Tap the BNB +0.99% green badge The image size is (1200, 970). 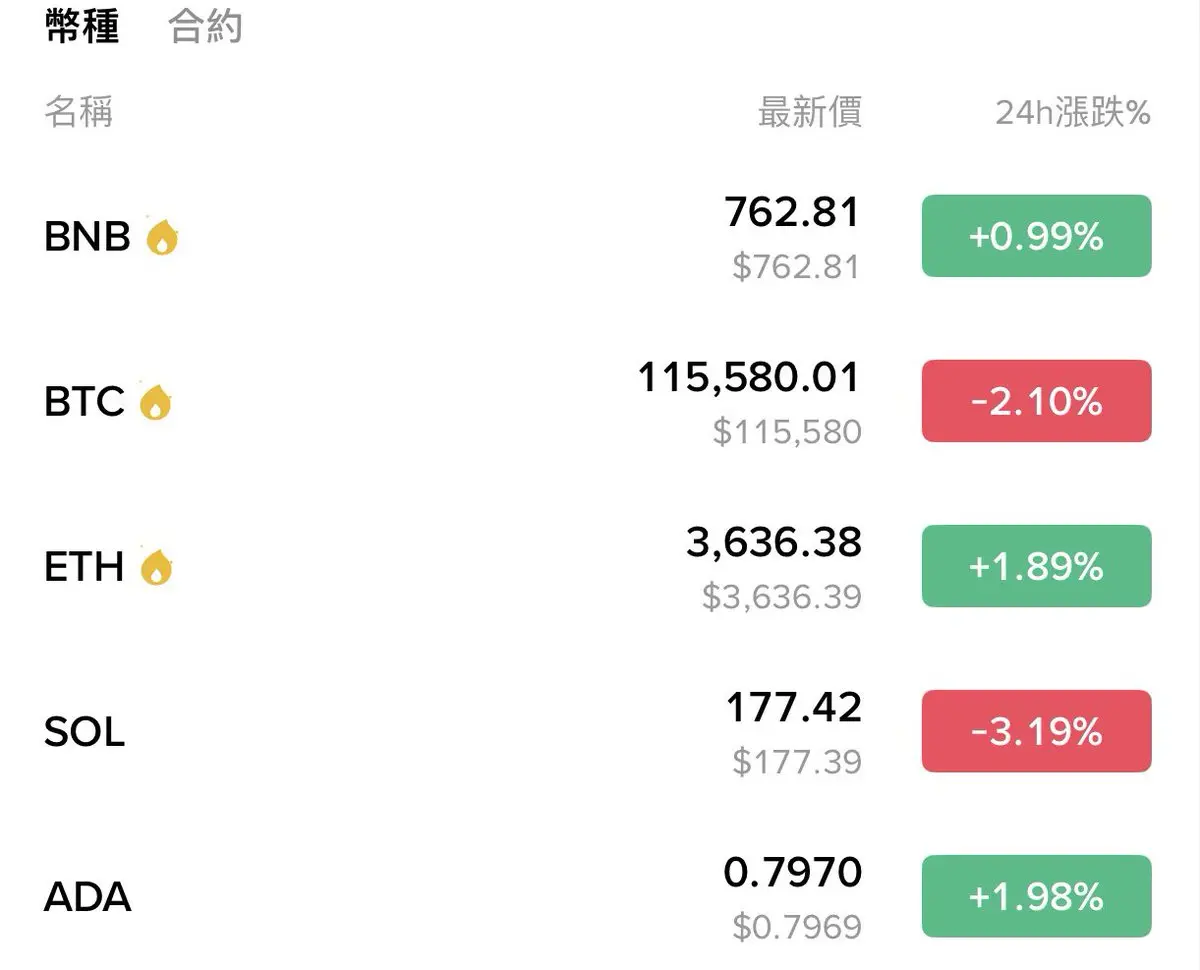[x=1036, y=236]
